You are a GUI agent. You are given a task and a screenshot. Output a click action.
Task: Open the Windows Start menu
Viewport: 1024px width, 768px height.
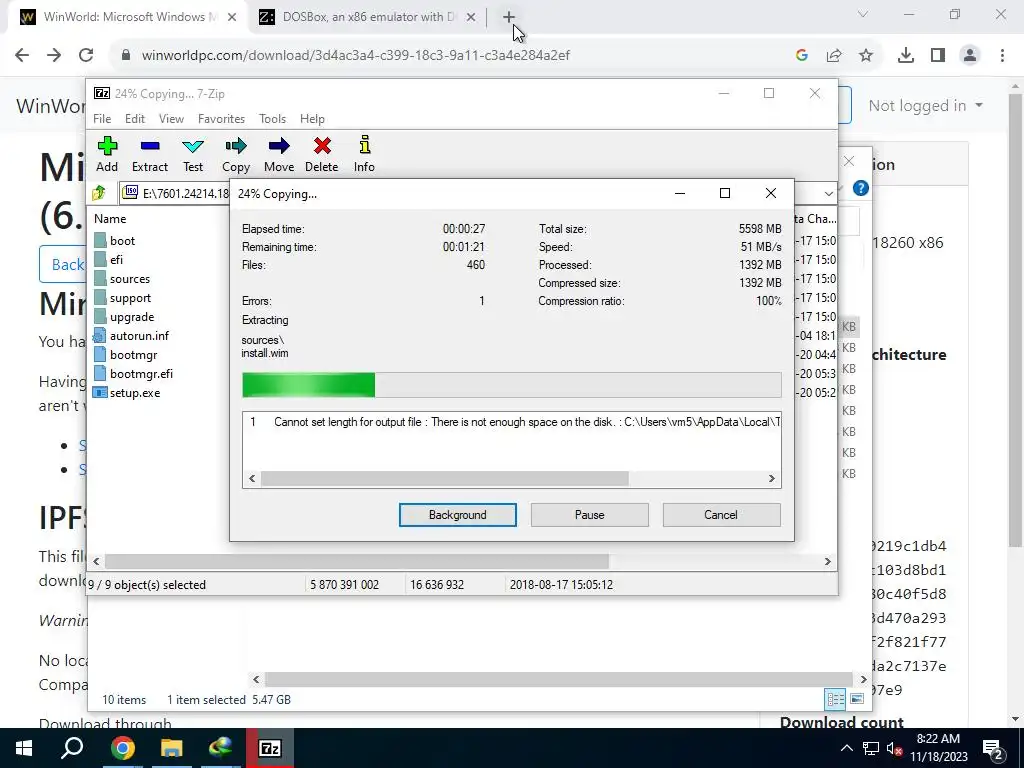pyautogui.click(x=24, y=748)
